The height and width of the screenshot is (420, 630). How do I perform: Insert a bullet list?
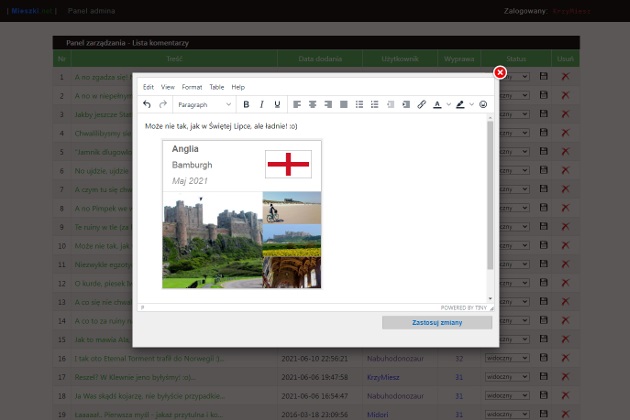[x=358, y=104]
